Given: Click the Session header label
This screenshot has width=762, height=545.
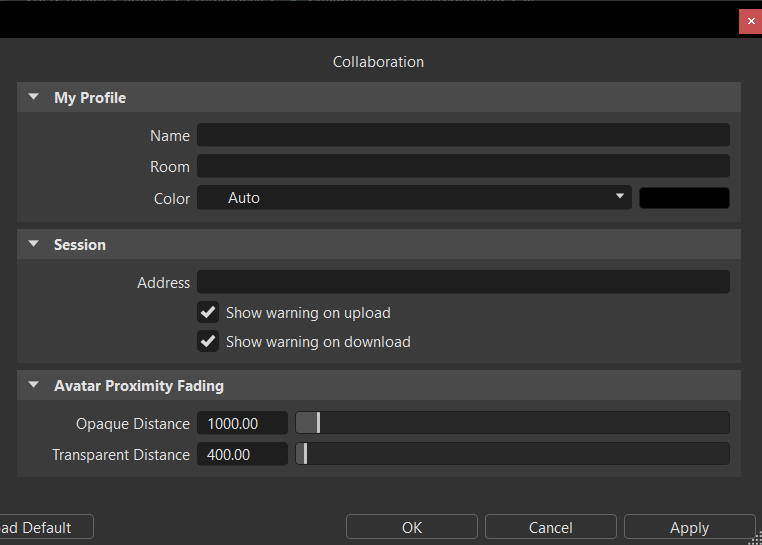Looking at the screenshot, I should tap(80, 245).
